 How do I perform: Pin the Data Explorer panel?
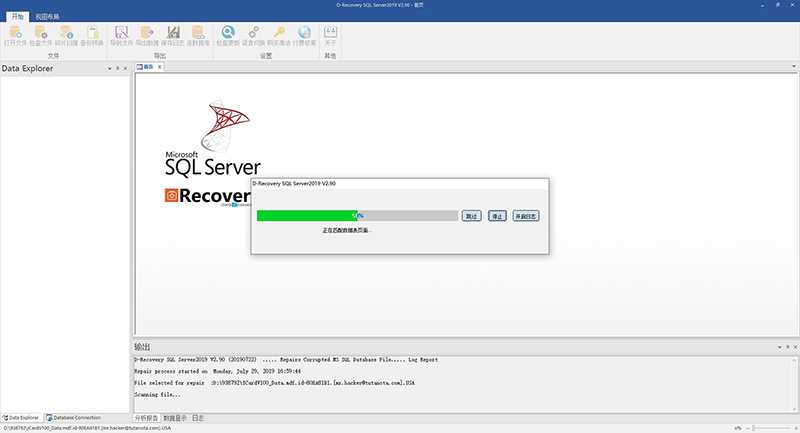(x=117, y=68)
